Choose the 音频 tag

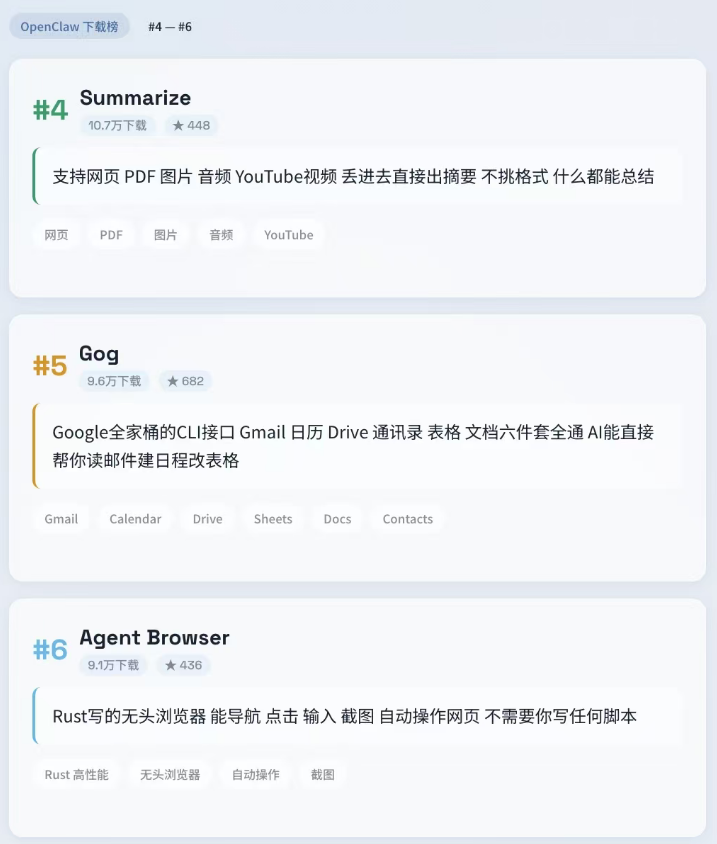[x=221, y=235]
